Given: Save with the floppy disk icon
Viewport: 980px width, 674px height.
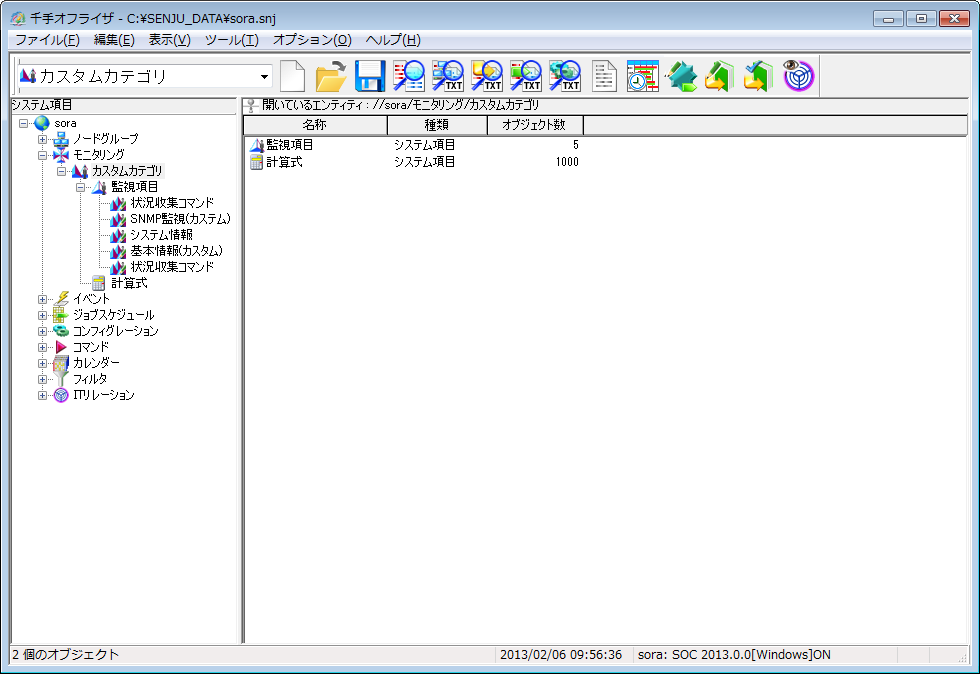Looking at the screenshot, I should pyautogui.click(x=370, y=76).
